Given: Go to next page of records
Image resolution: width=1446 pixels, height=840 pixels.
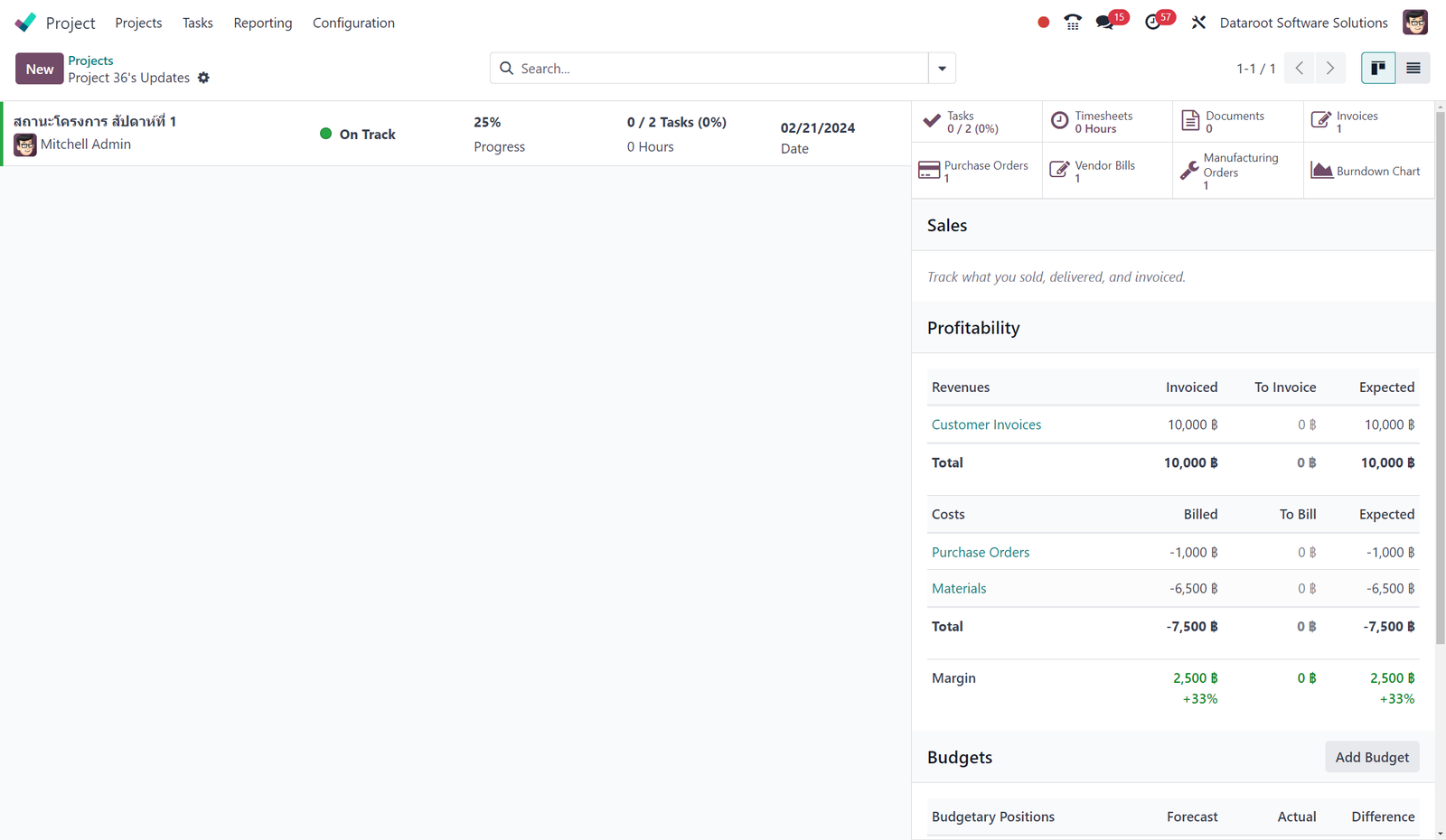Looking at the screenshot, I should click(x=1330, y=69).
